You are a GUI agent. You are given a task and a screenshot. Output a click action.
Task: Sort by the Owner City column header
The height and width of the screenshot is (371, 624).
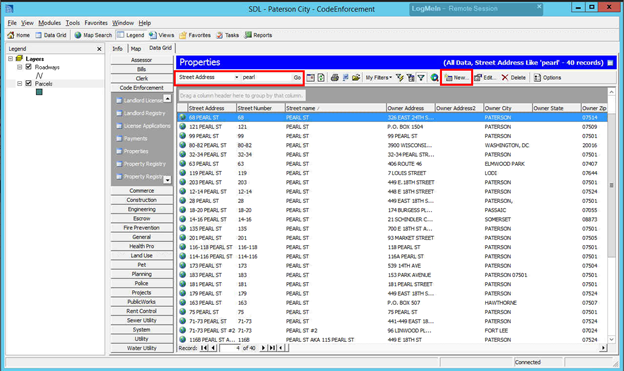point(508,108)
